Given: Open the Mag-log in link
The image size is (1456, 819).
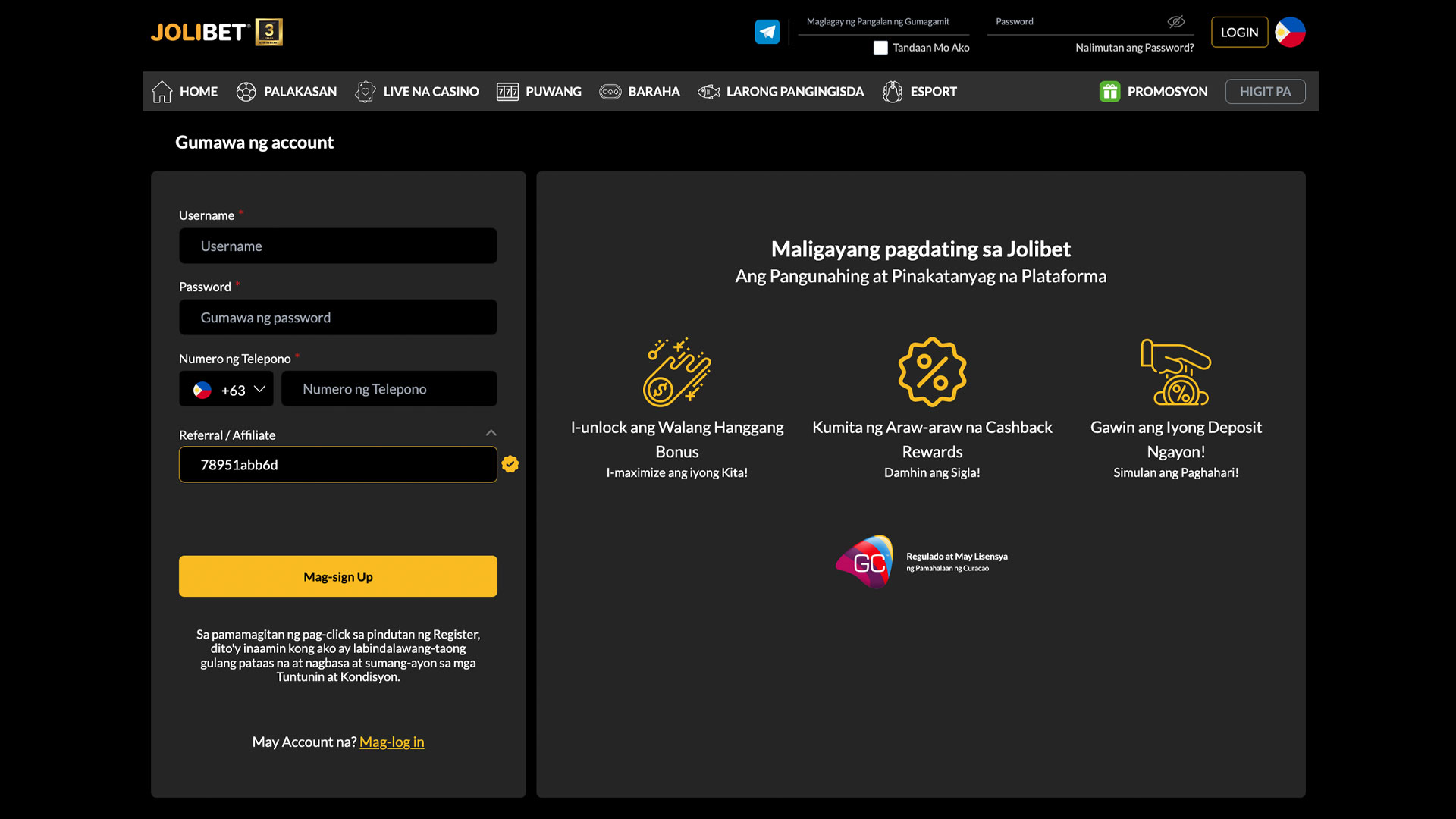Looking at the screenshot, I should click(391, 742).
